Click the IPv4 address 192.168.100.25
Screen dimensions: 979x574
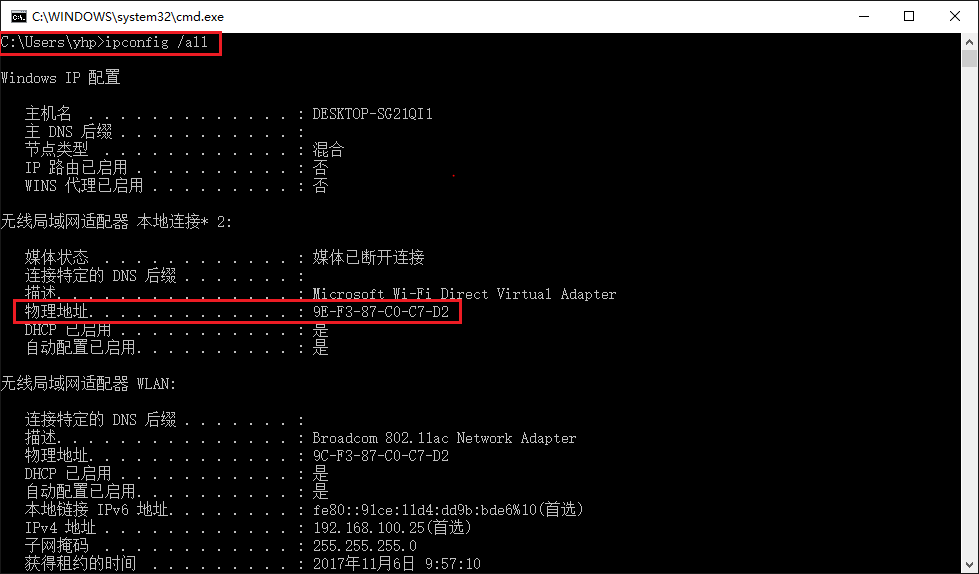click(x=369, y=528)
